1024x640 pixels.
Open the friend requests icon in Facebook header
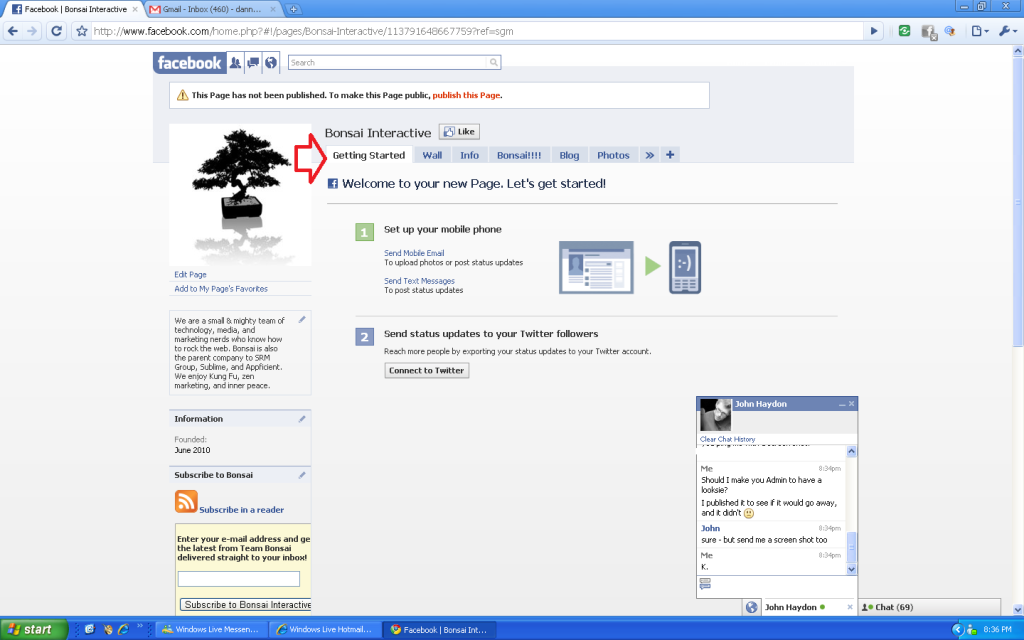pyautogui.click(x=235, y=62)
